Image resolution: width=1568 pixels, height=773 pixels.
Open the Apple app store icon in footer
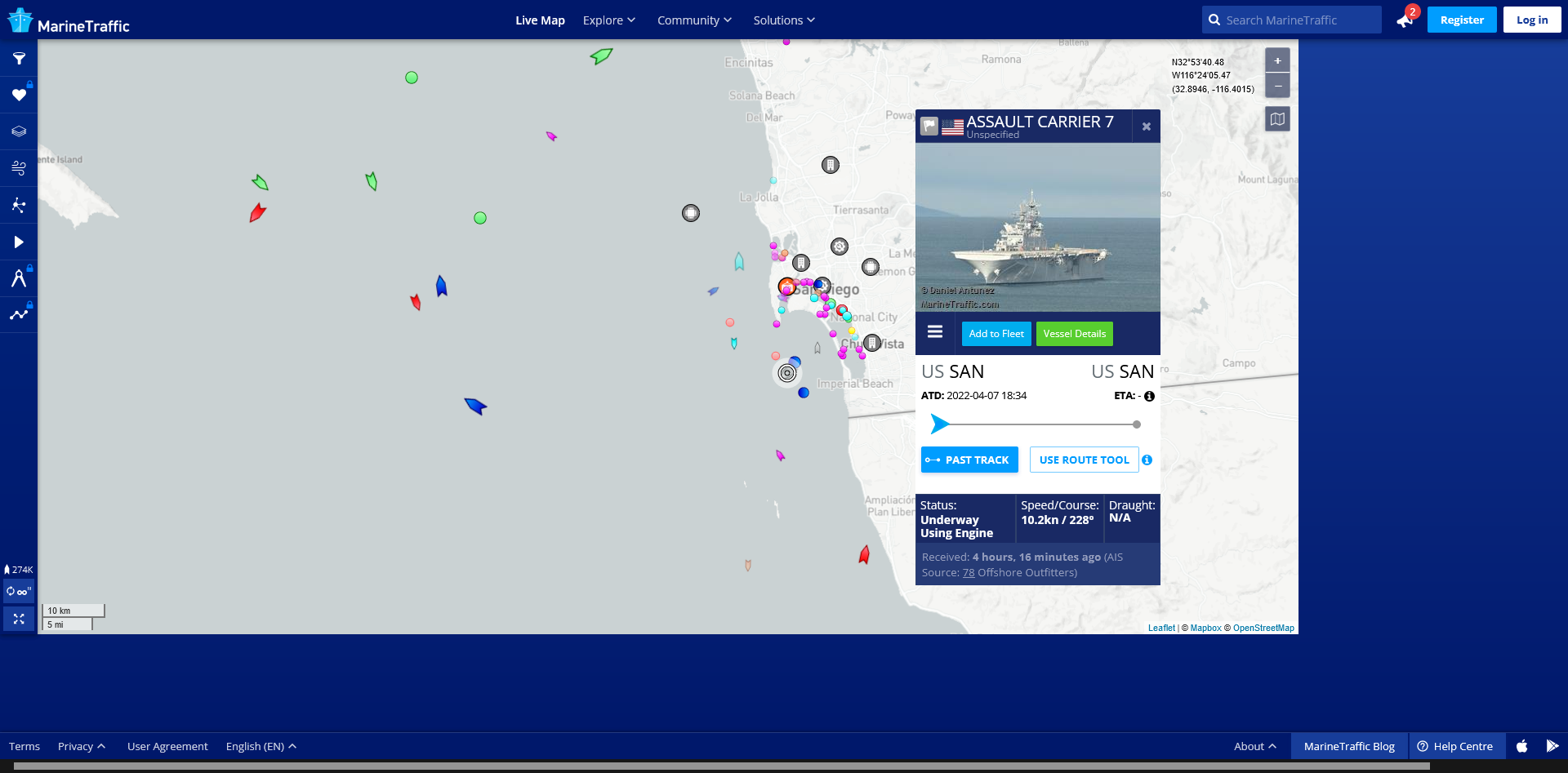point(1522,746)
